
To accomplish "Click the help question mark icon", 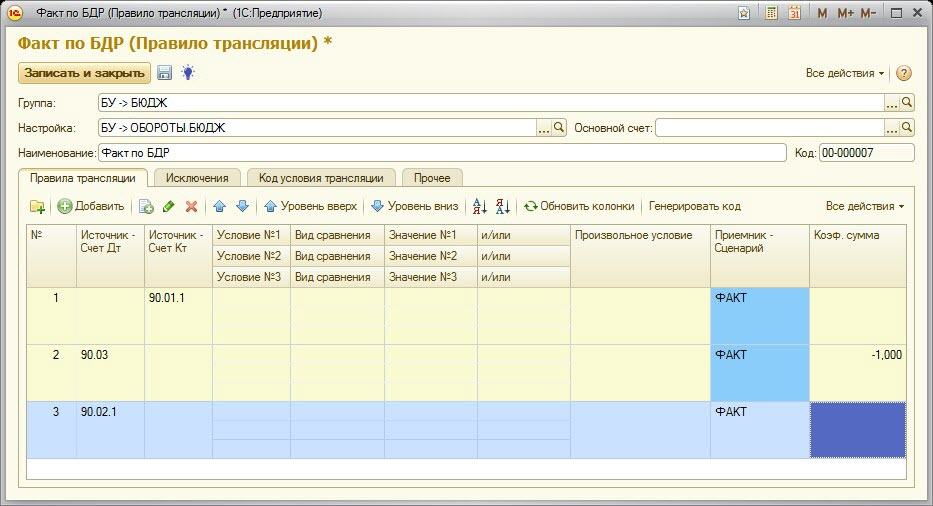I will 904,73.
